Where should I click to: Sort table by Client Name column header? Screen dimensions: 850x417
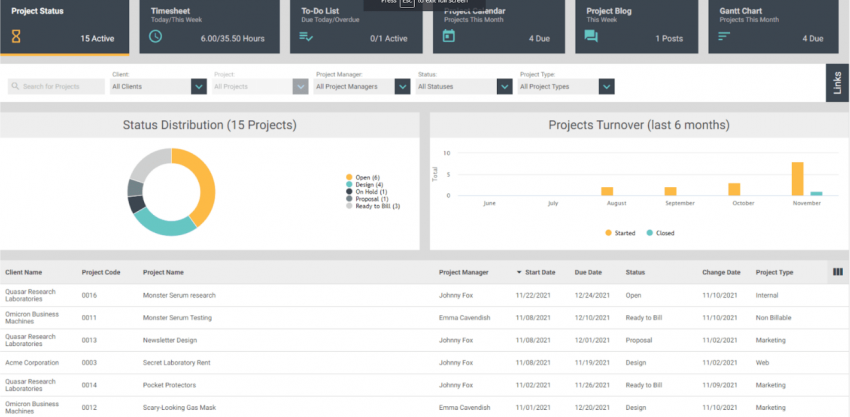click(x=24, y=272)
